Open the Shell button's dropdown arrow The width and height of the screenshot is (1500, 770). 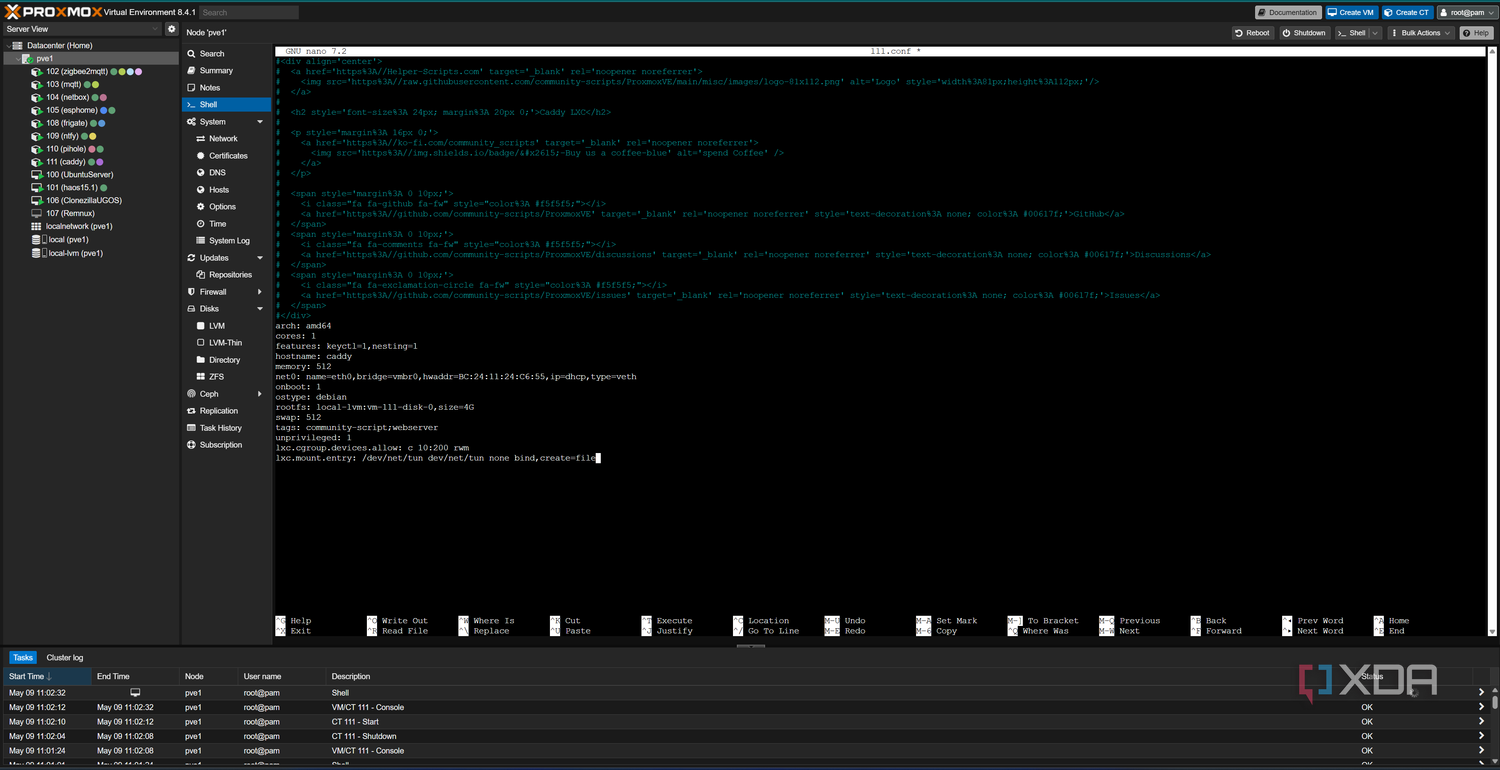(x=1375, y=33)
